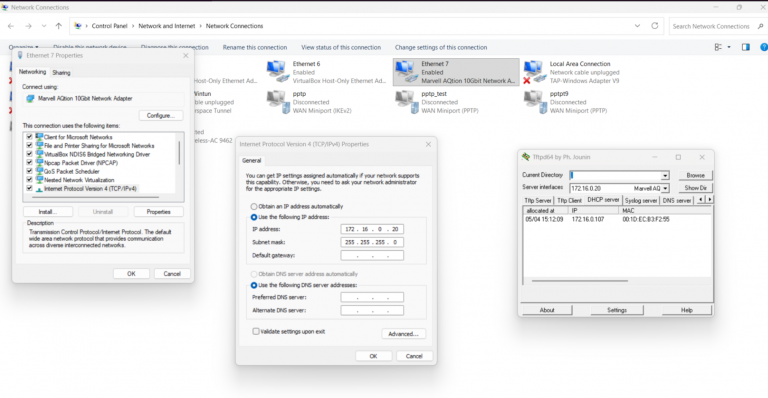Toggle the preview pane icon

[x=745, y=47]
